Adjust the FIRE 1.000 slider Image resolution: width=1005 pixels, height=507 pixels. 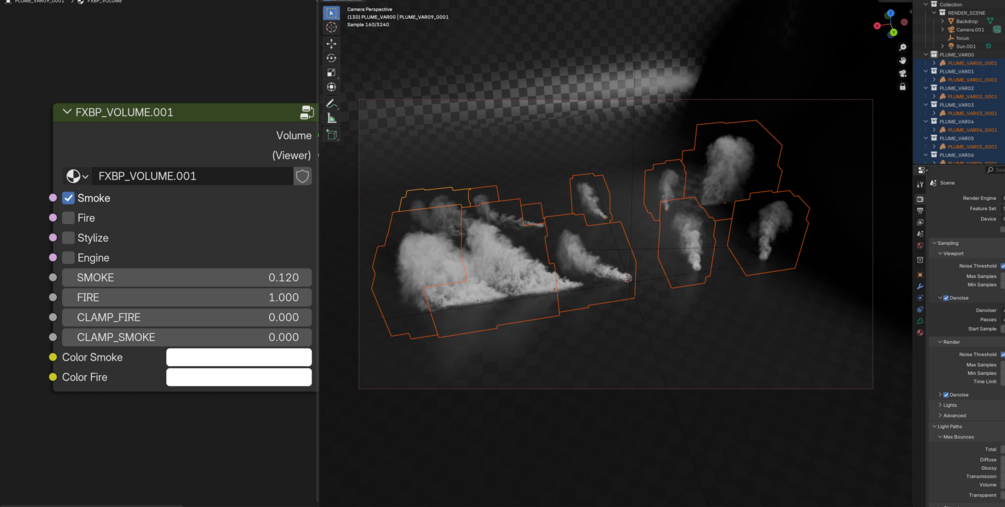click(x=187, y=297)
